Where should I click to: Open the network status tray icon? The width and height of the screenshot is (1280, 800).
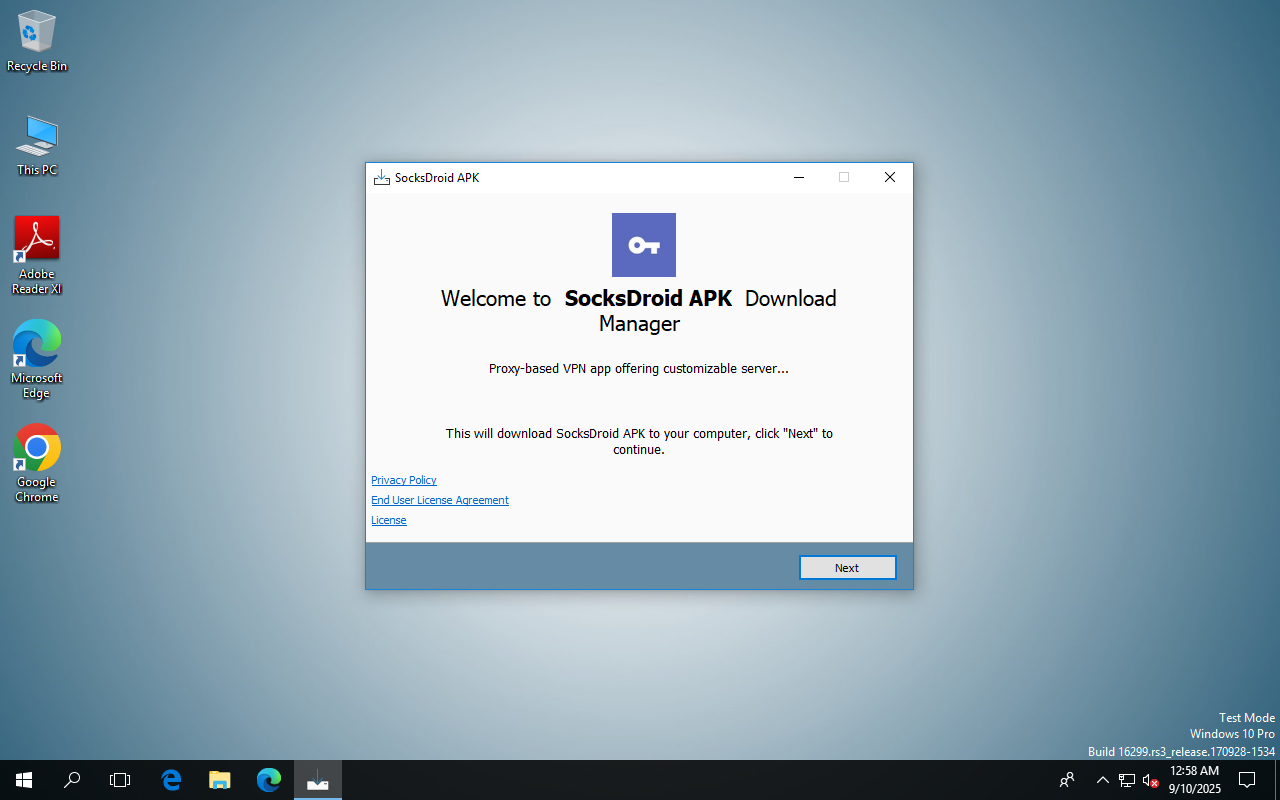pyautogui.click(x=1127, y=780)
